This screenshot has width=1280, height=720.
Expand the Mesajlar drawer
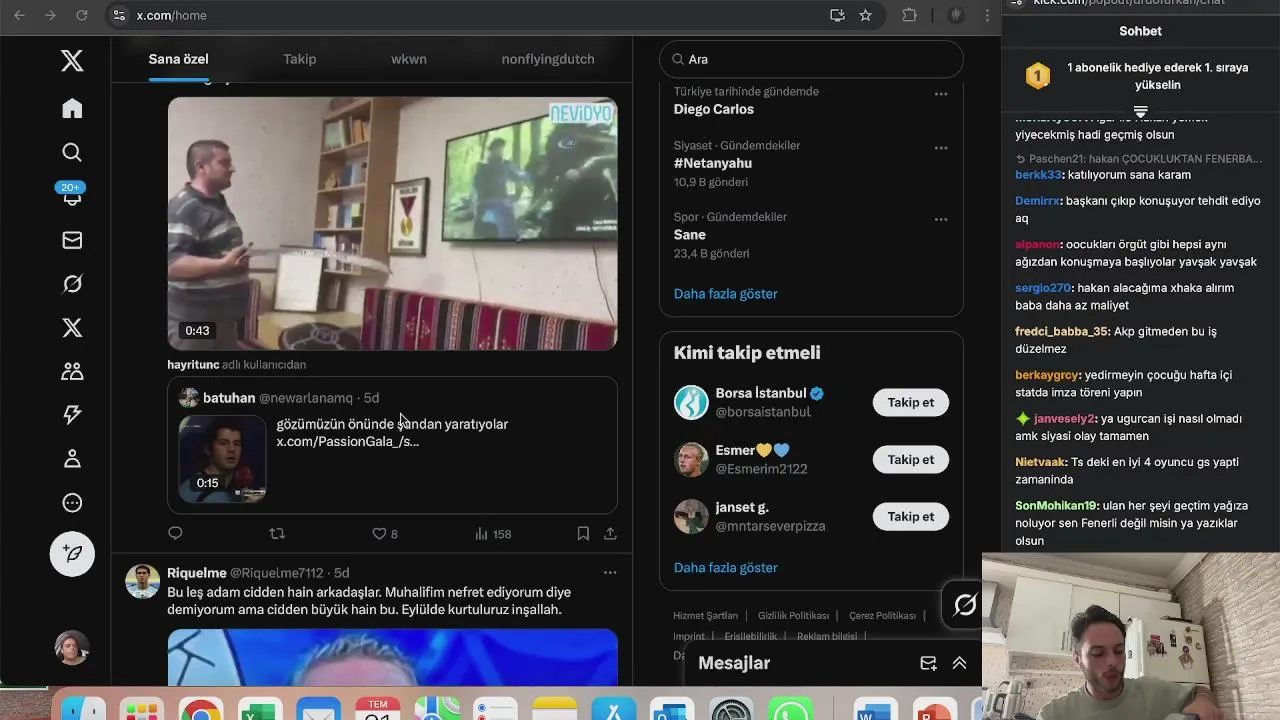coord(959,663)
